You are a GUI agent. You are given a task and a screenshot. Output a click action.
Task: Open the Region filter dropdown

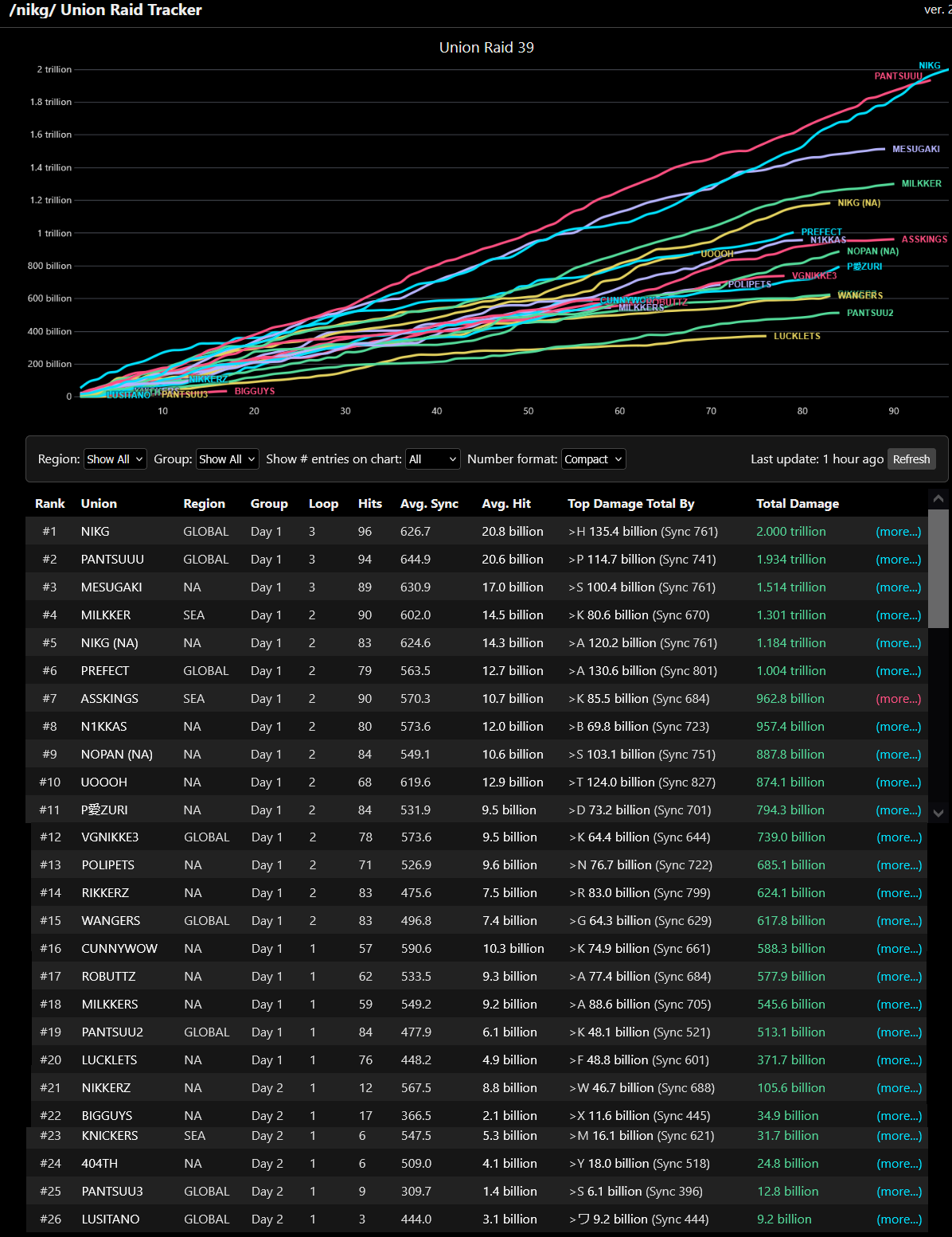115,459
